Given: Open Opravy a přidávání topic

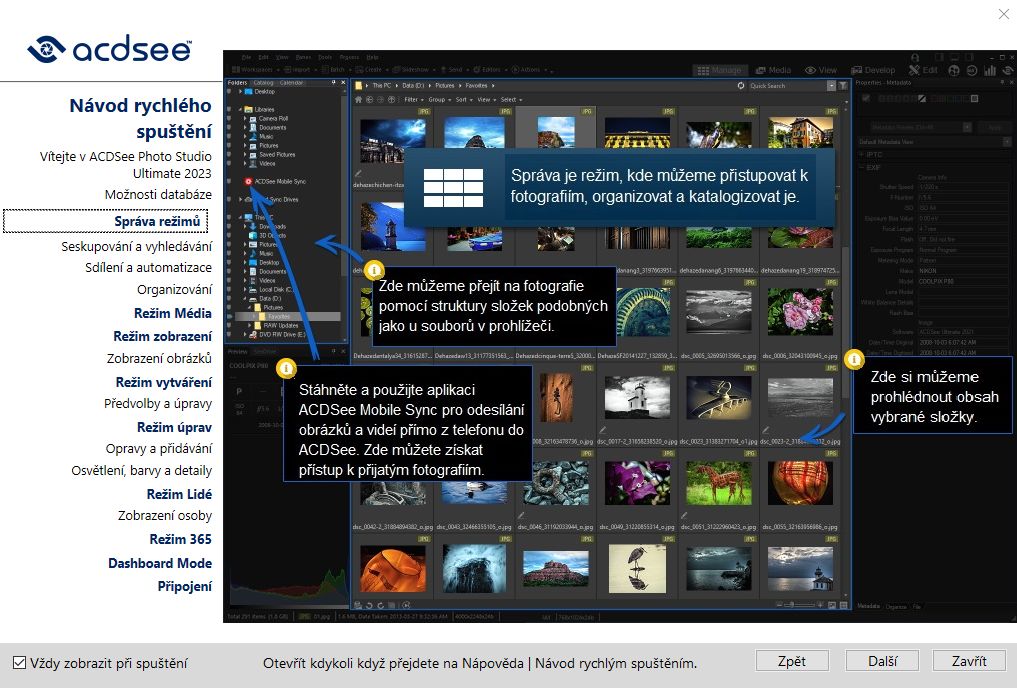Looking at the screenshot, I should (x=159, y=449).
